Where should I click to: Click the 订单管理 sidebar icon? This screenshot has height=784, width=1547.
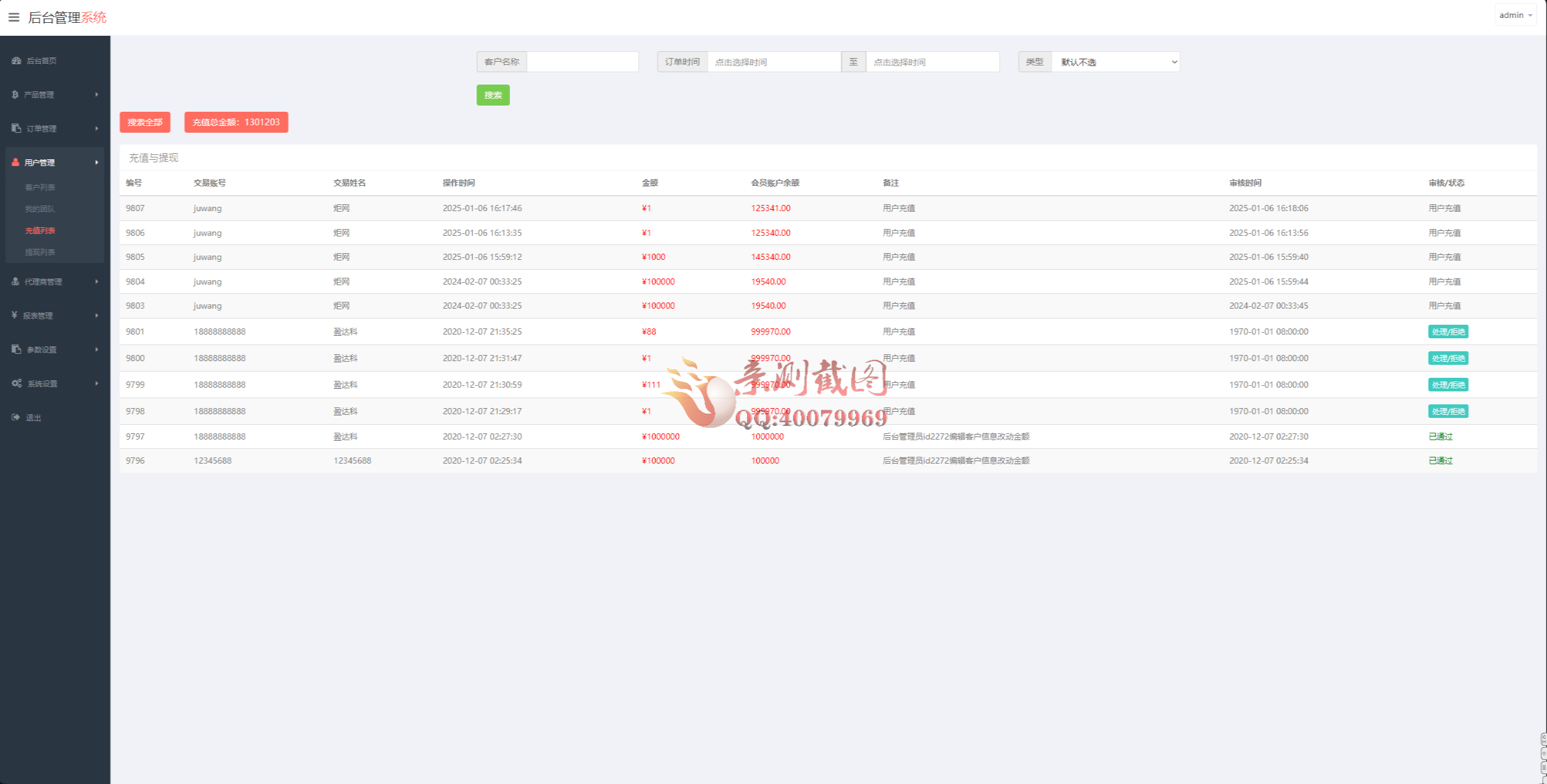[16, 128]
